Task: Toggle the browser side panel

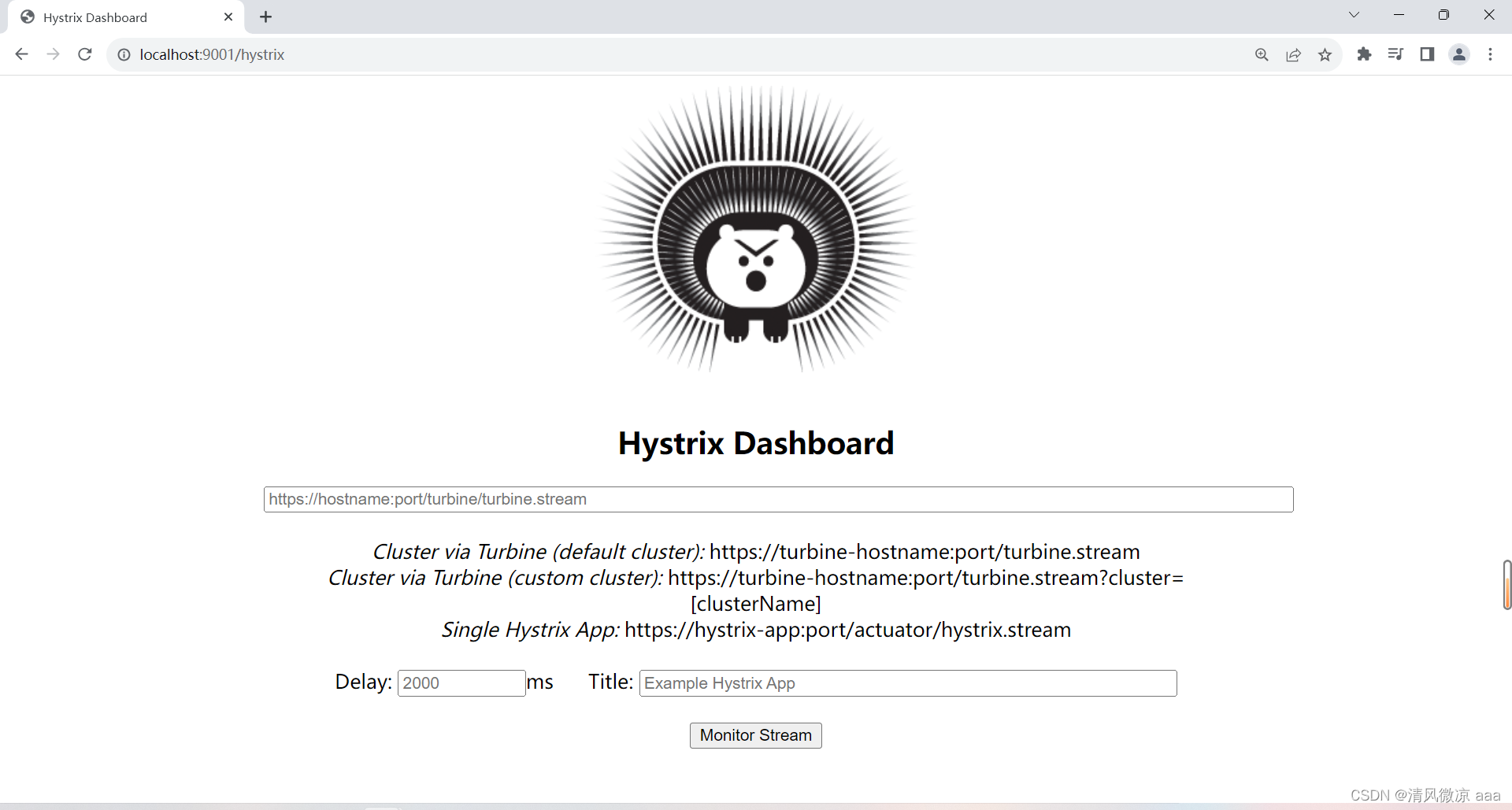Action: tap(1427, 54)
